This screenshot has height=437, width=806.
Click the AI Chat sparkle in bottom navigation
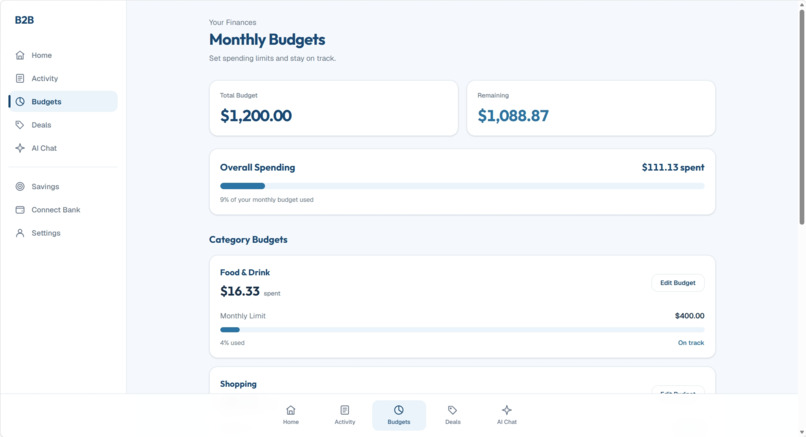[507, 410]
